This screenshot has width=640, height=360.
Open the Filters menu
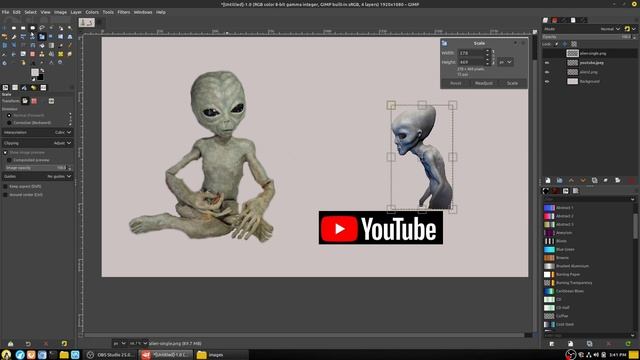[x=124, y=12]
